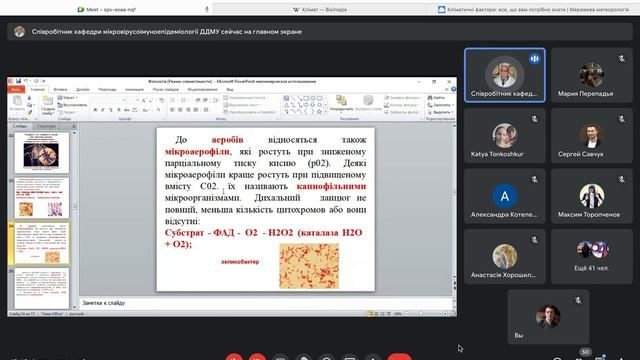Toggle text shadow (S) formatting

119,110
